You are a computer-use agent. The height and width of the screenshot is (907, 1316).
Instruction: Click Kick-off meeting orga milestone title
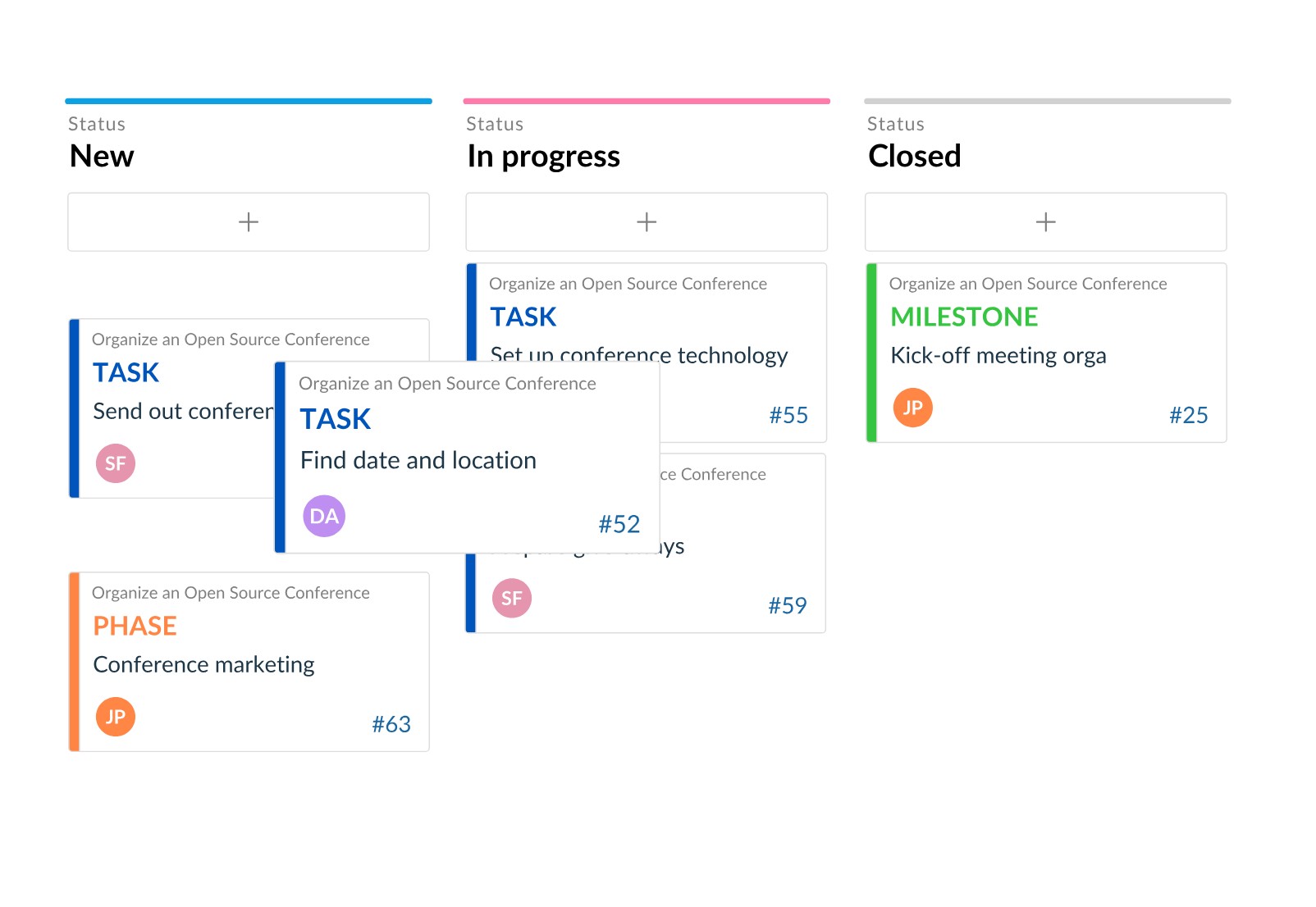click(998, 355)
